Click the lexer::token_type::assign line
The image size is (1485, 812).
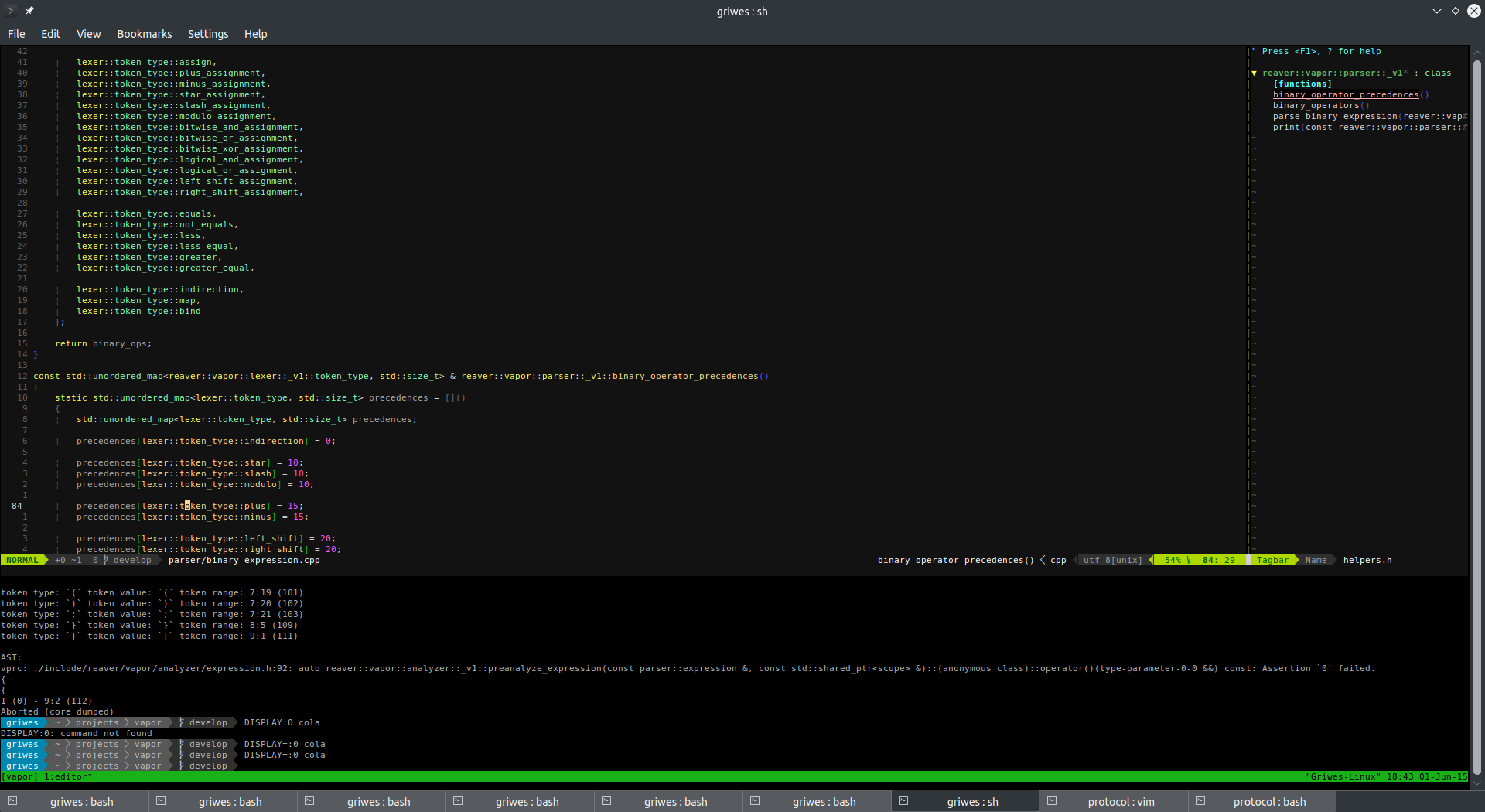(146, 63)
